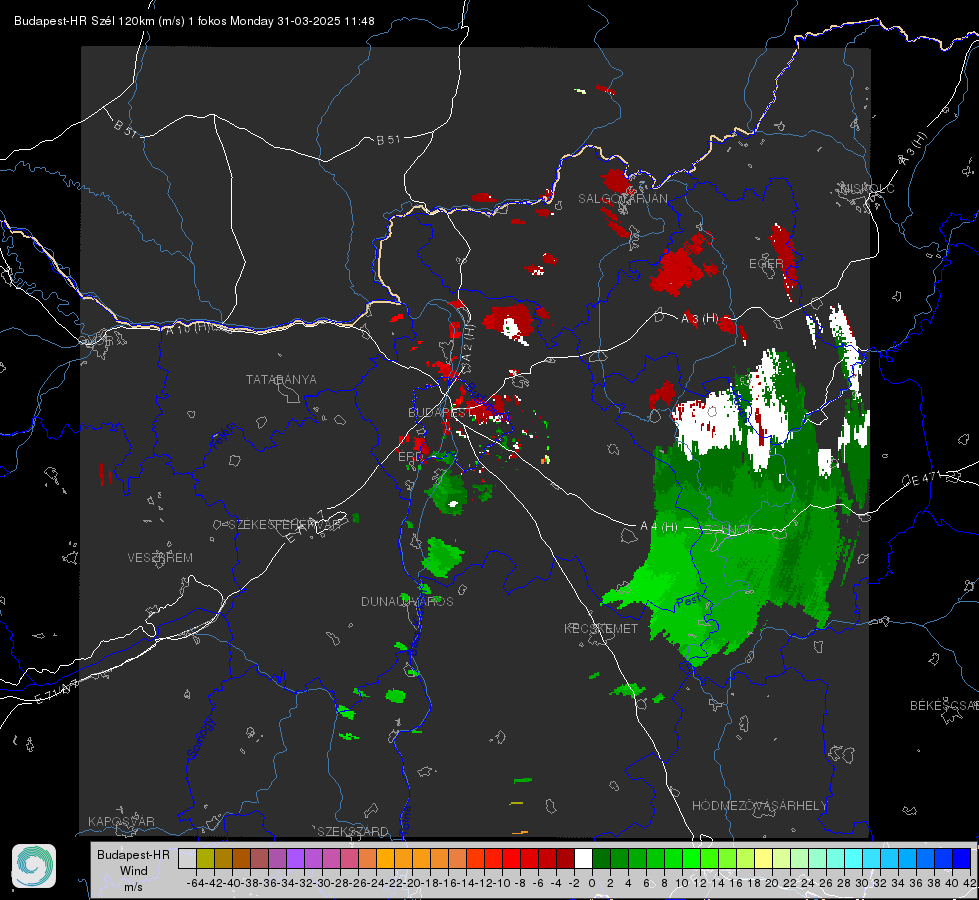
Task: Click the HÓDMEZŐVÁSÁRHELY city label
Action: point(760,806)
